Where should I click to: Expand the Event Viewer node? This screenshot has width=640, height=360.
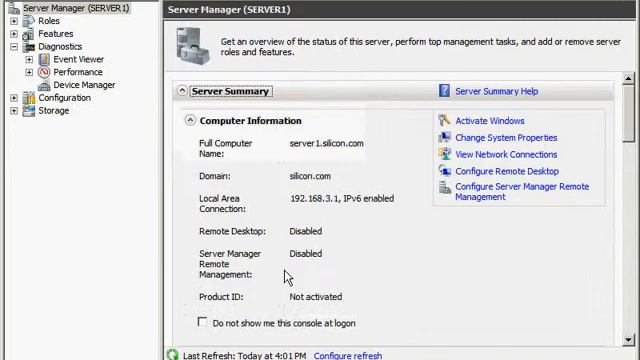(29, 60)
